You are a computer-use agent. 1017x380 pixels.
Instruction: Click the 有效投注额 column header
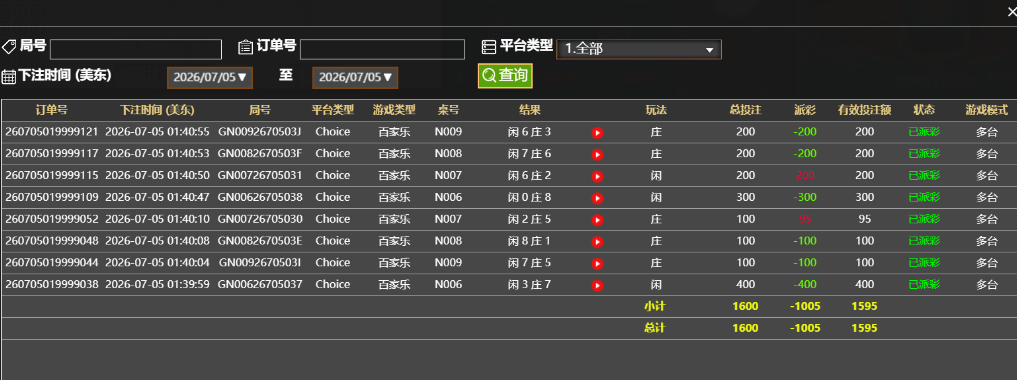click(x=864, y=110)
